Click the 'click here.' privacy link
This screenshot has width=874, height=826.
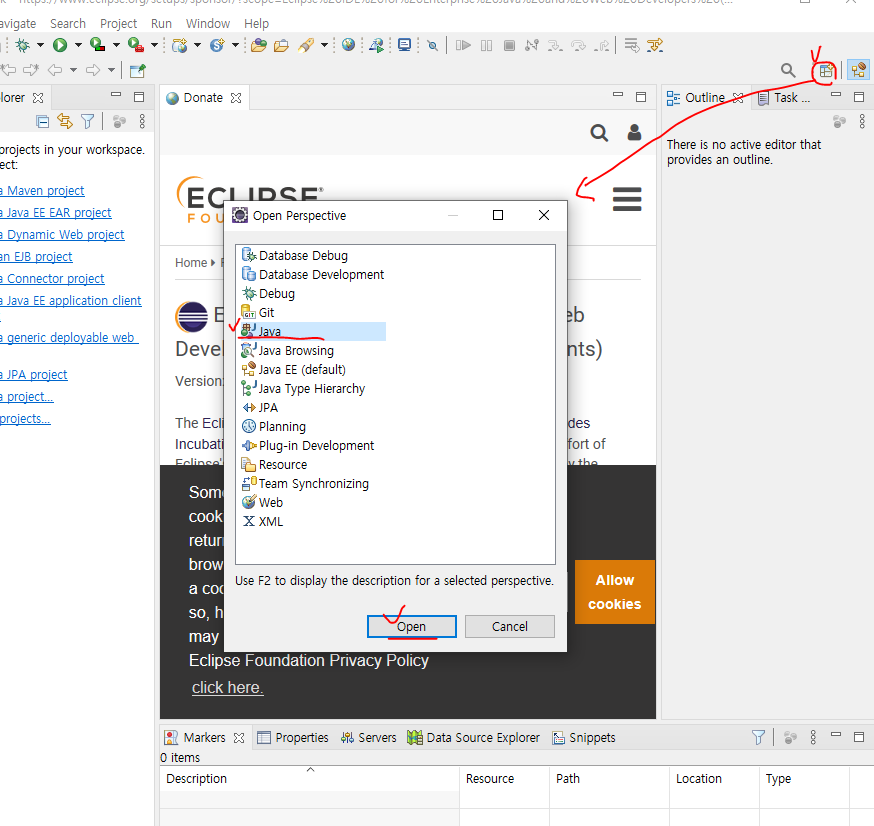click(x=227, y=688)
